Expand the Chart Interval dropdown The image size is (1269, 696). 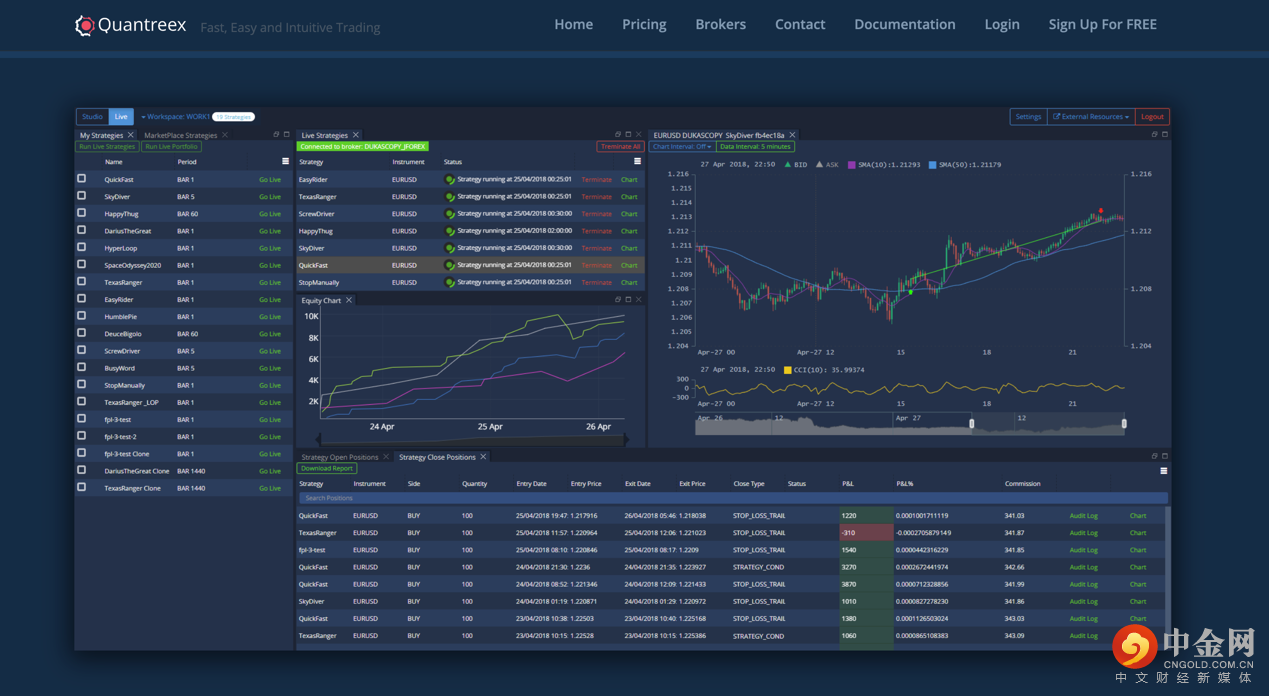[x=681, y=147]
